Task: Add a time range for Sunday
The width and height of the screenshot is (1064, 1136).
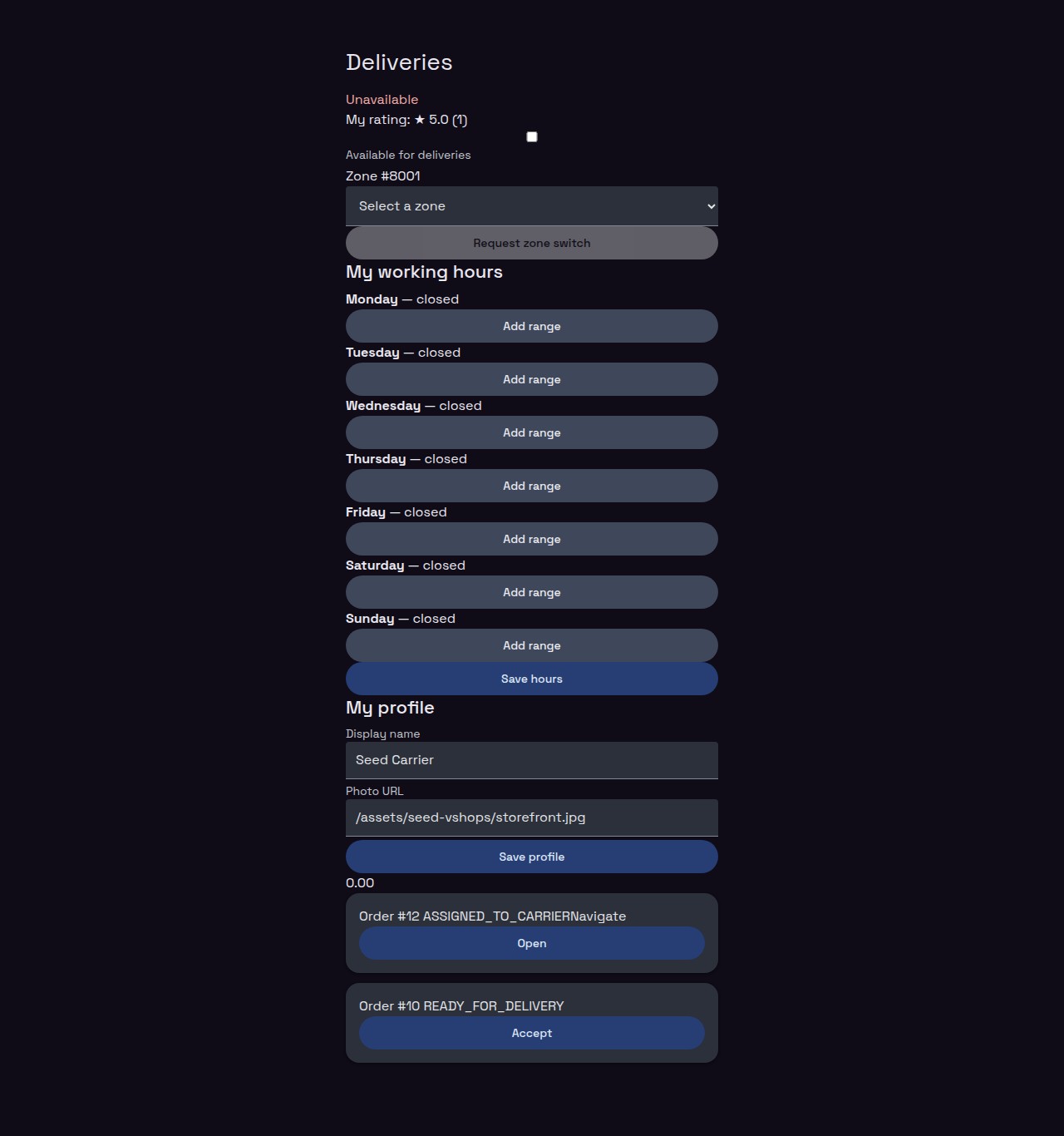Action: pyautogui.click(x=532, y=645)
